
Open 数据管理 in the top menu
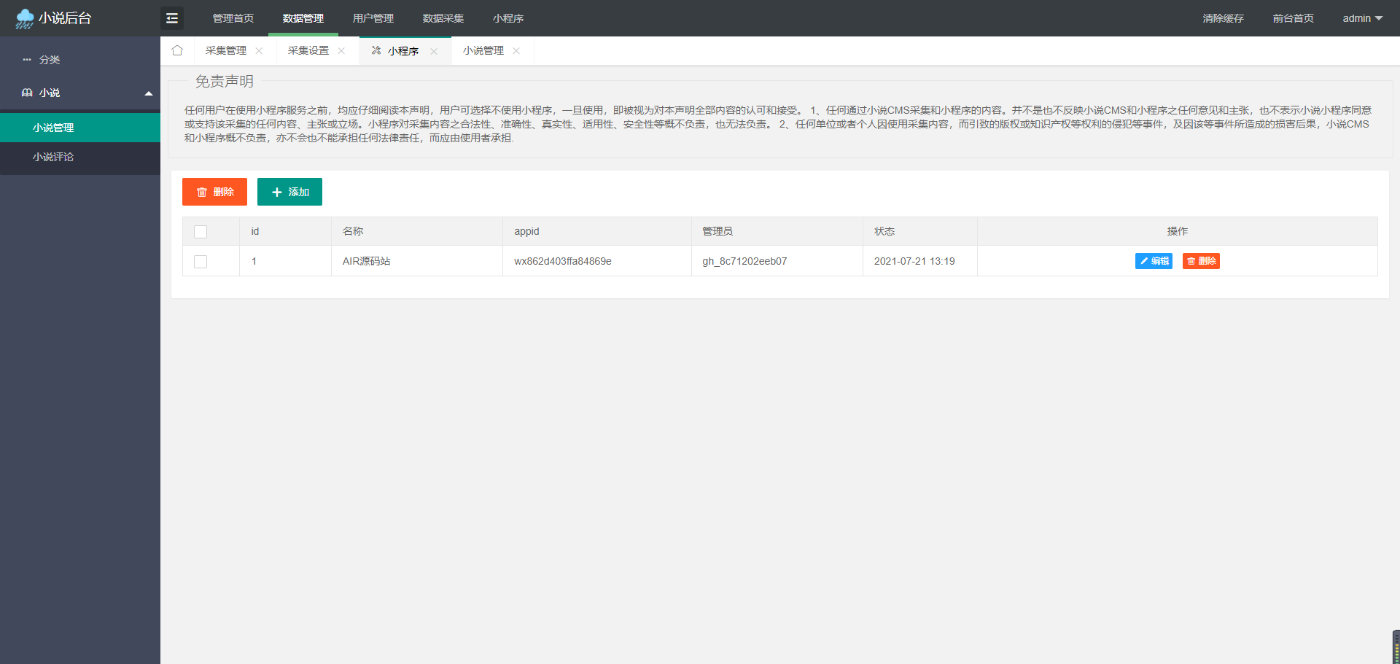pyautogui.click(x=303, y=18)
